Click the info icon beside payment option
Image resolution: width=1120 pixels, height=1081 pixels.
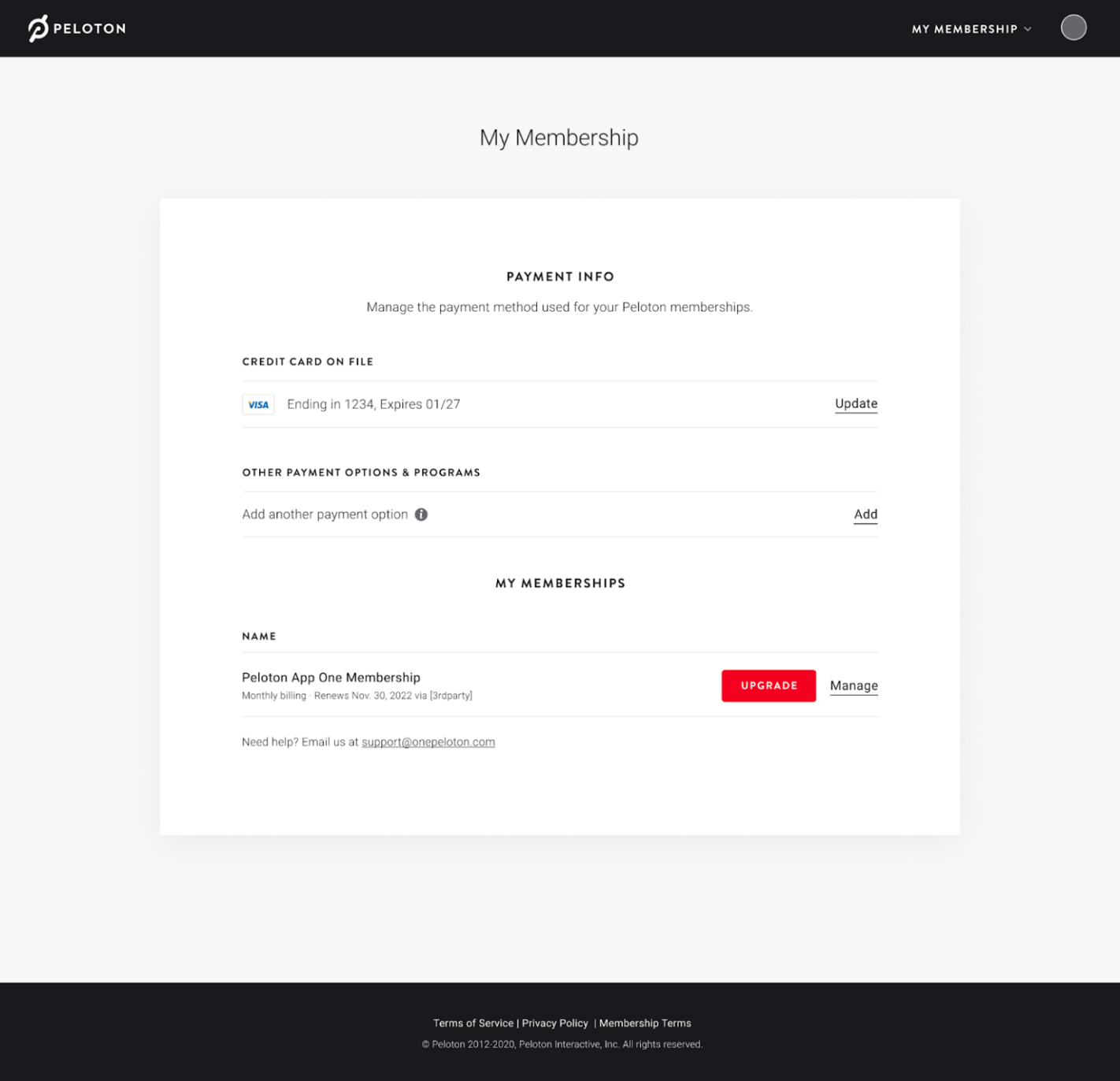pyautogui.click(x=421, y=514)
